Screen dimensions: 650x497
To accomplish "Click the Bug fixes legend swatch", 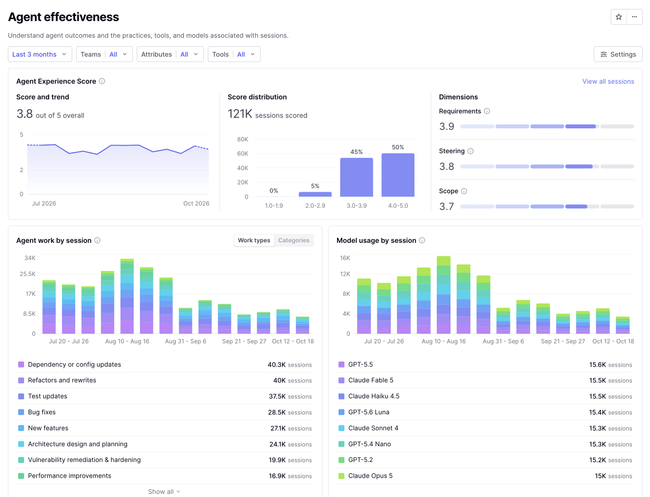I will 21,412.
